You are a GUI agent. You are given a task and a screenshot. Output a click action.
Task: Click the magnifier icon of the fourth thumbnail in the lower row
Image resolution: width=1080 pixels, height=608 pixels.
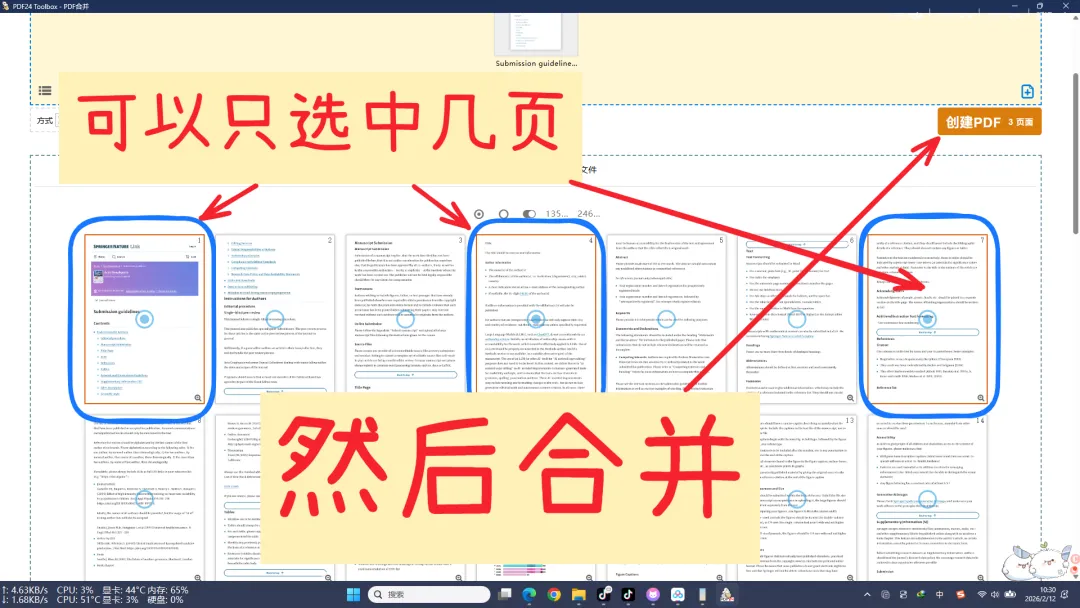(589, 578)
